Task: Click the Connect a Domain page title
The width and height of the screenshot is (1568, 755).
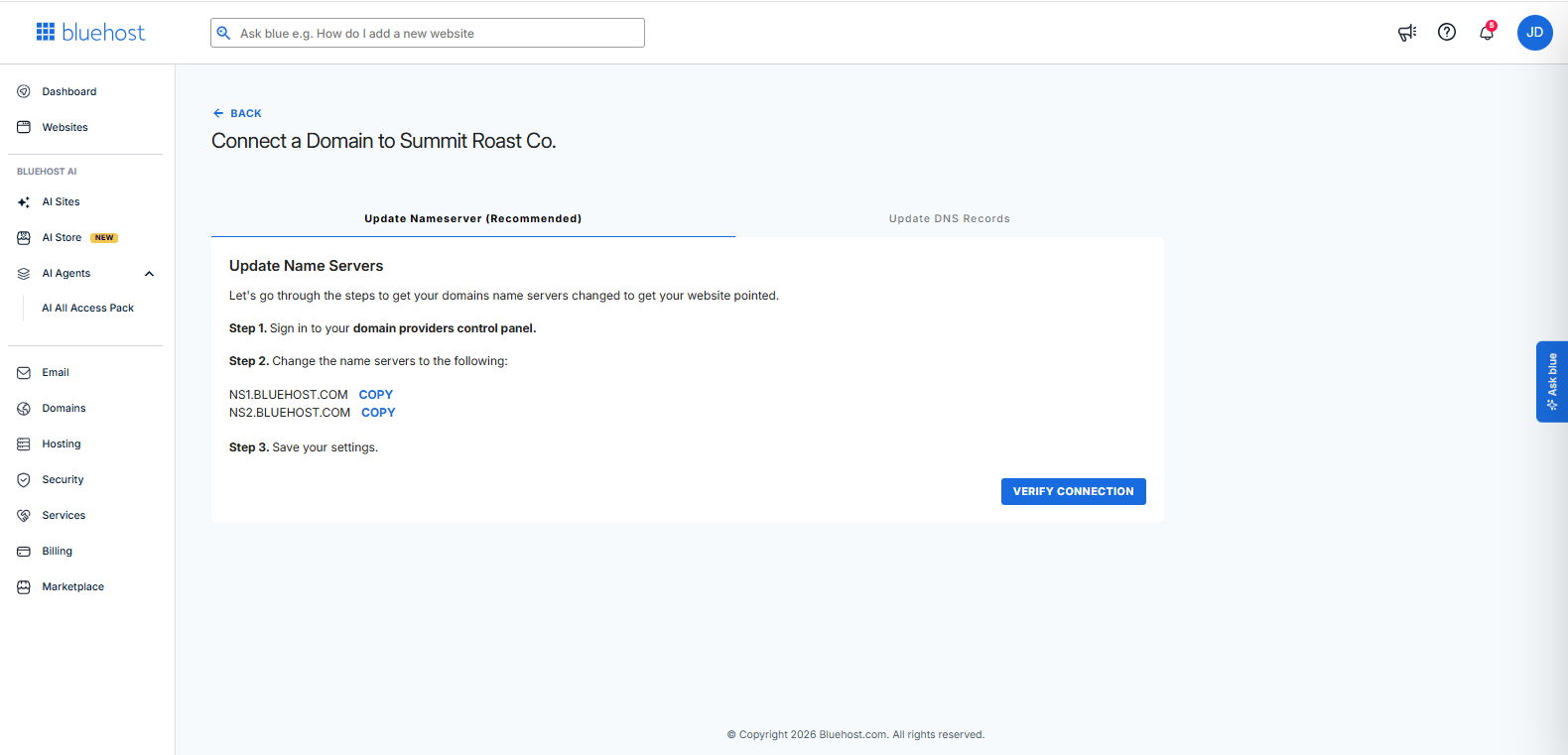Action: point(384,141)
